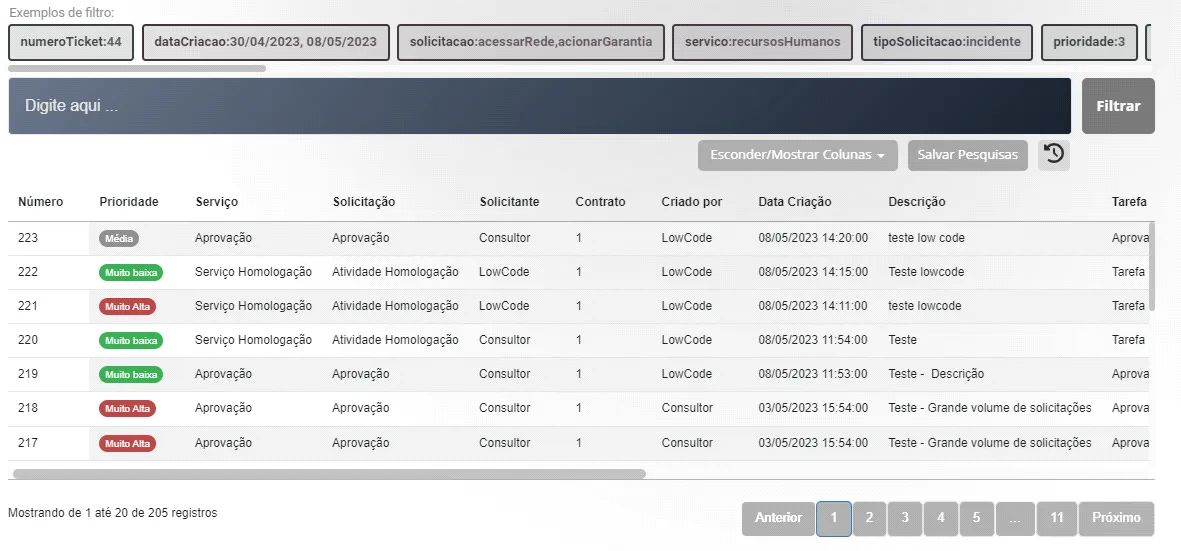The image size is (1181, 551).
Task: Click the Muito baixa badge of ticket 220
Action: coord(131,340)
